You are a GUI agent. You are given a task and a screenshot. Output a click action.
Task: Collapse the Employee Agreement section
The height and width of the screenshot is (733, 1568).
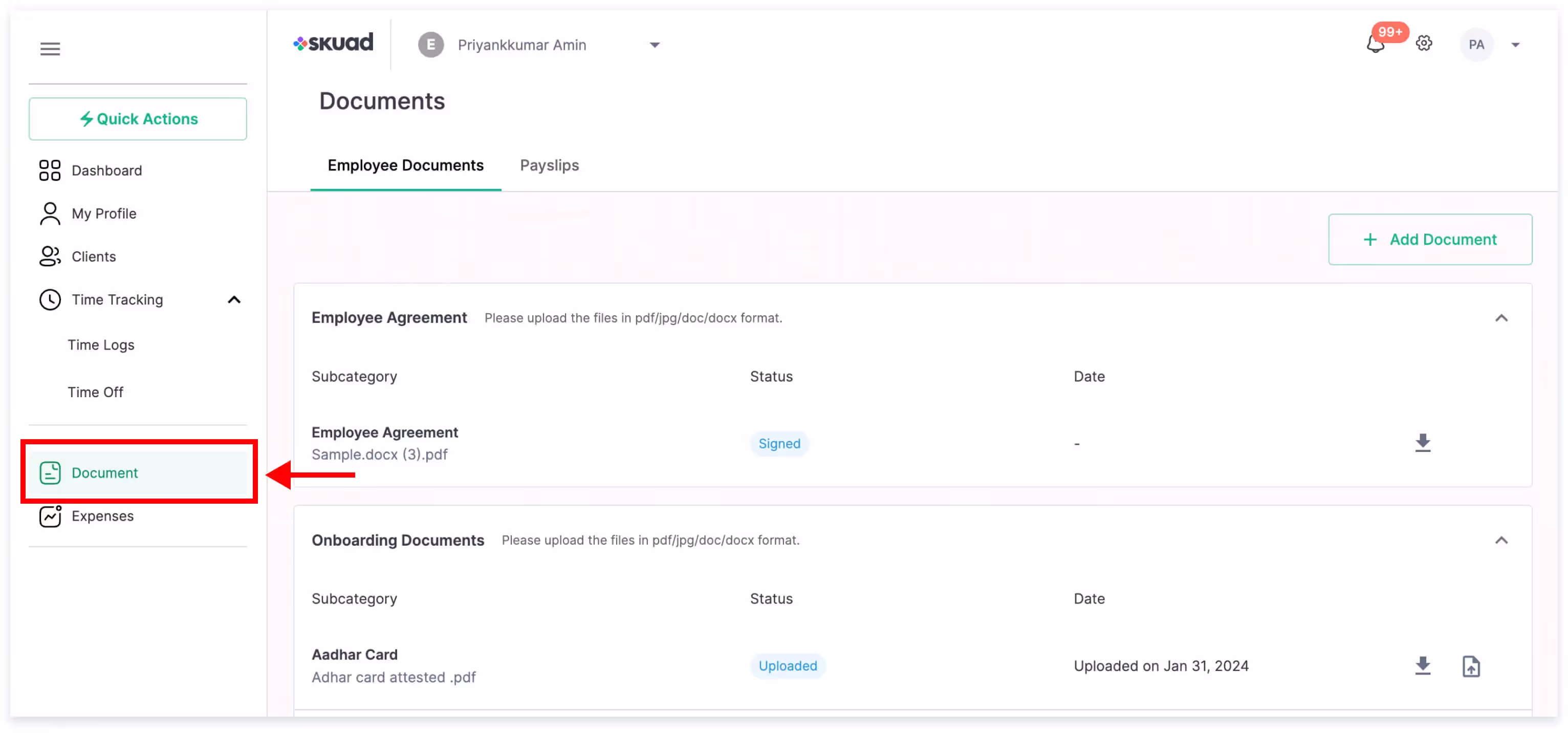tap(1501, 318)
